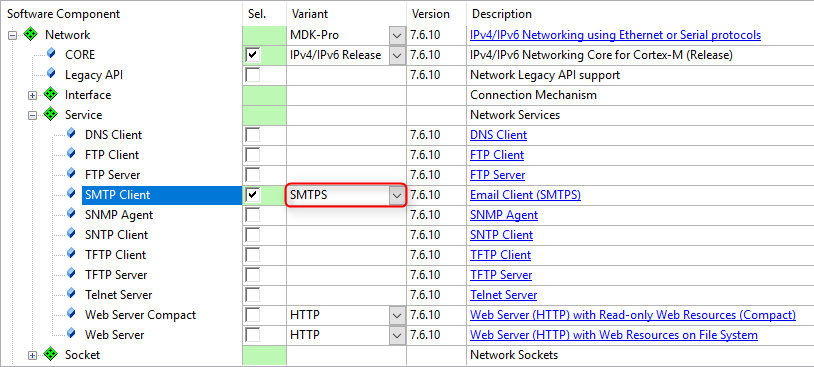Click the blue Telnet Server component icon

(x=71, y=294)
